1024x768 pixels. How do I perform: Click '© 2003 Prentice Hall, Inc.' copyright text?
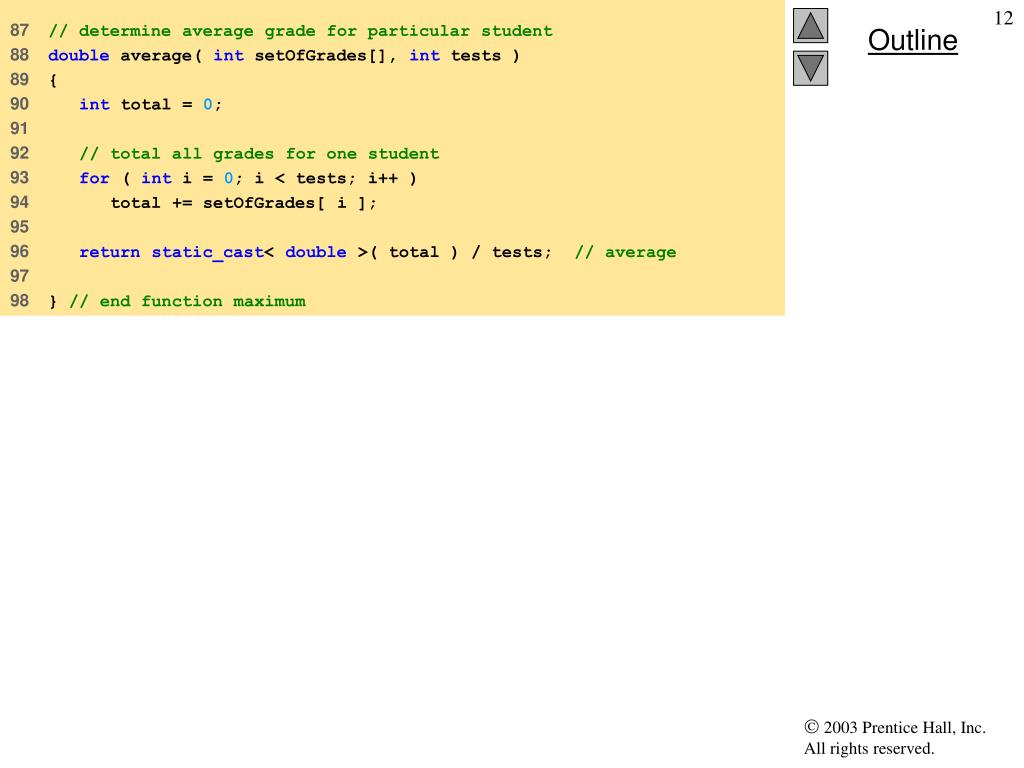(x=895, y=728)
